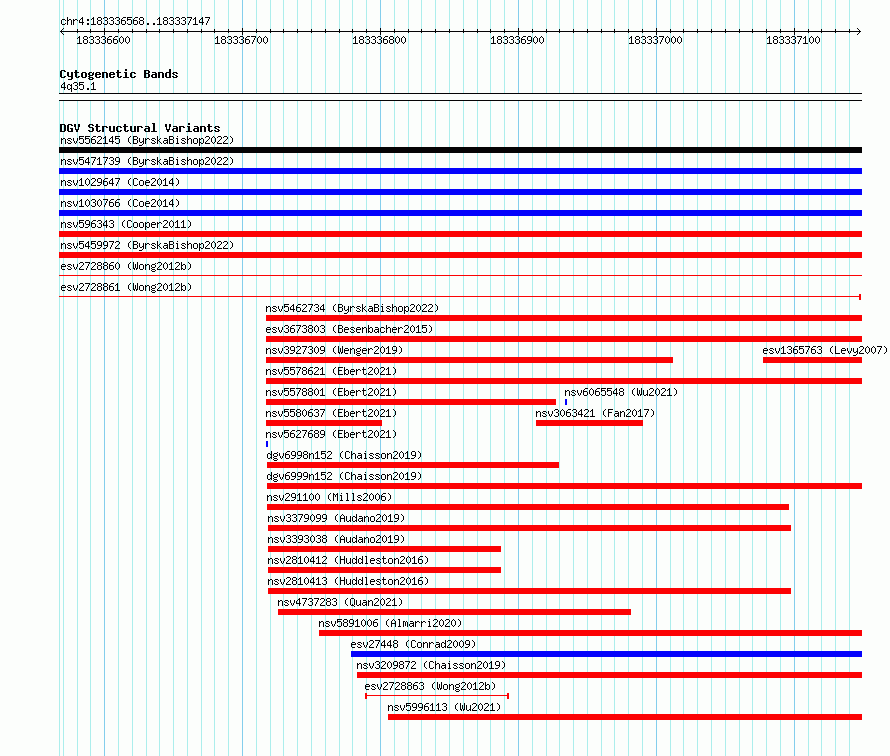Click the blue nsv1029647 variant bar

(x=460, y=192)
